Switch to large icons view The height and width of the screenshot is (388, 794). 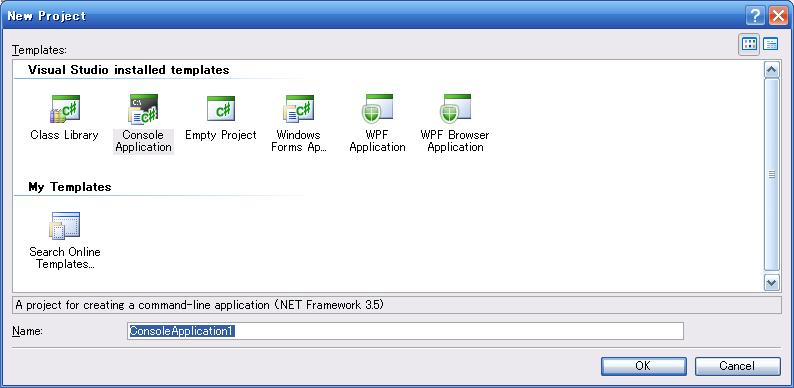click(749, 44)
